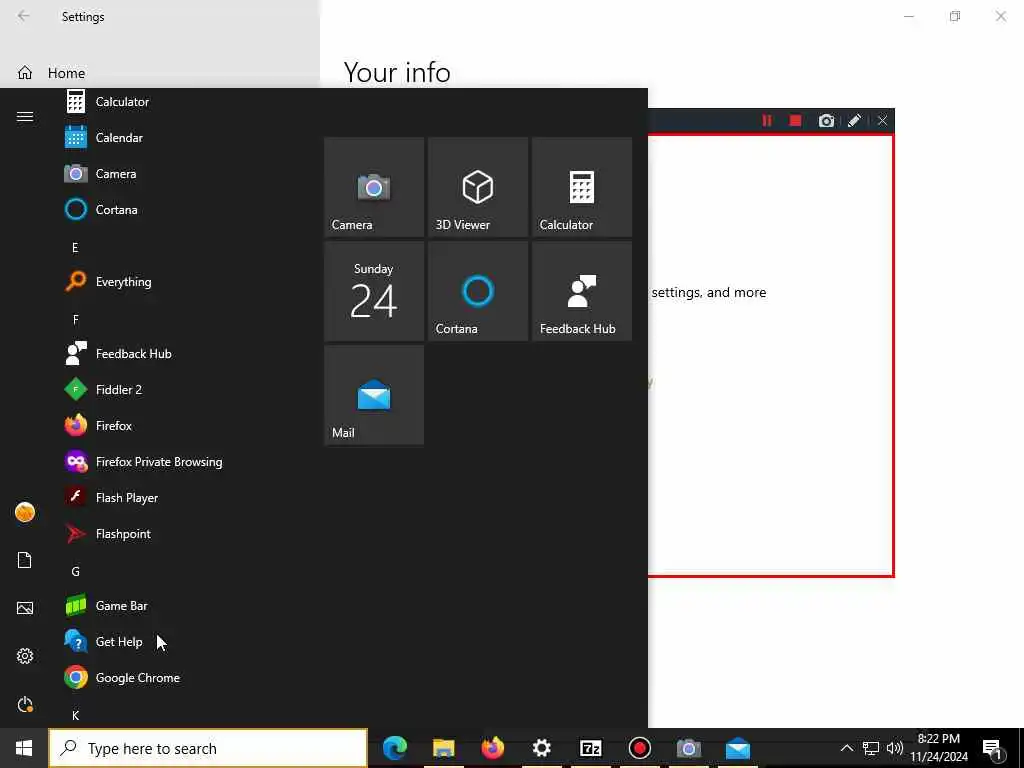This screenshot has height=768, width=1024.
Task: Open Calendar from the app list
Action: click(185, 138)
